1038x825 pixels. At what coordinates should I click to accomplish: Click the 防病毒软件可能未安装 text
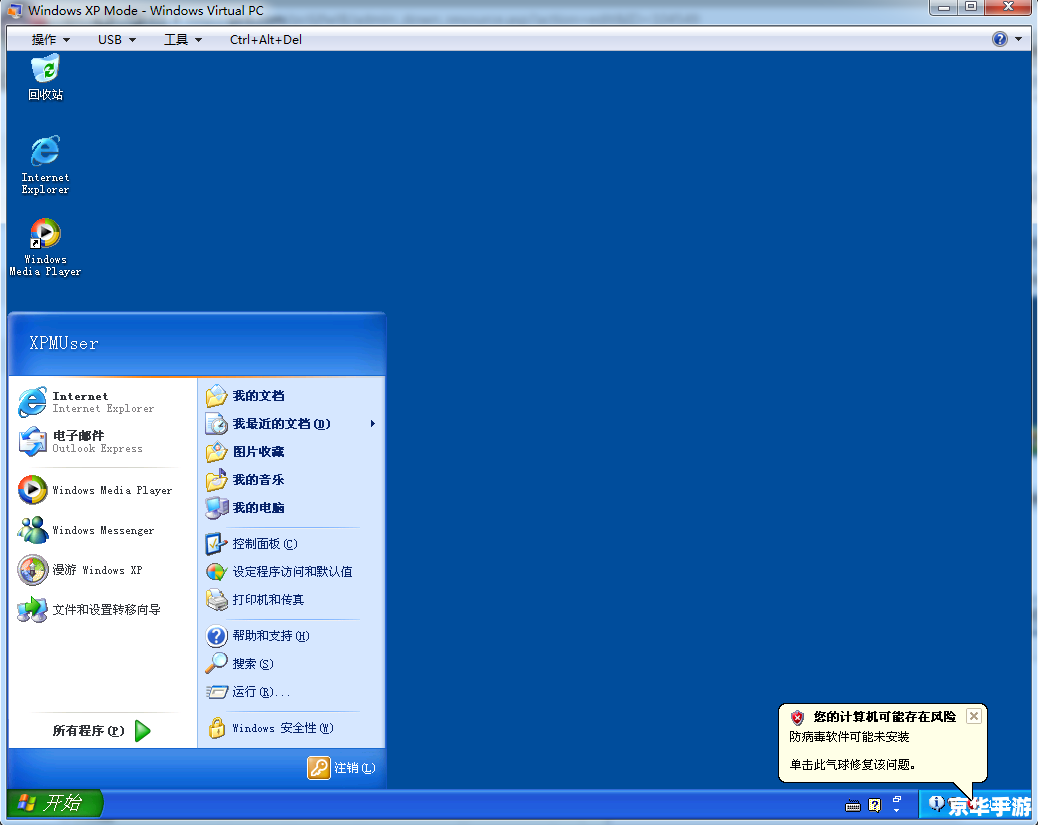coord(849,737)
